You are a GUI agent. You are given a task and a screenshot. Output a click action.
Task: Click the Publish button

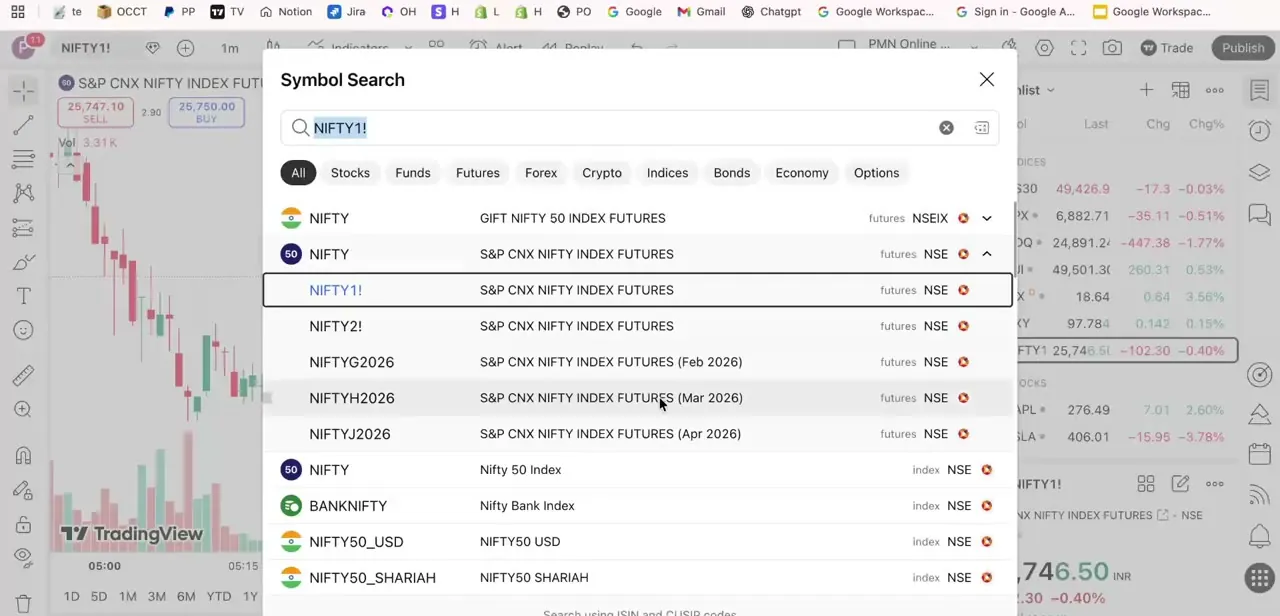pos(1243,48)
